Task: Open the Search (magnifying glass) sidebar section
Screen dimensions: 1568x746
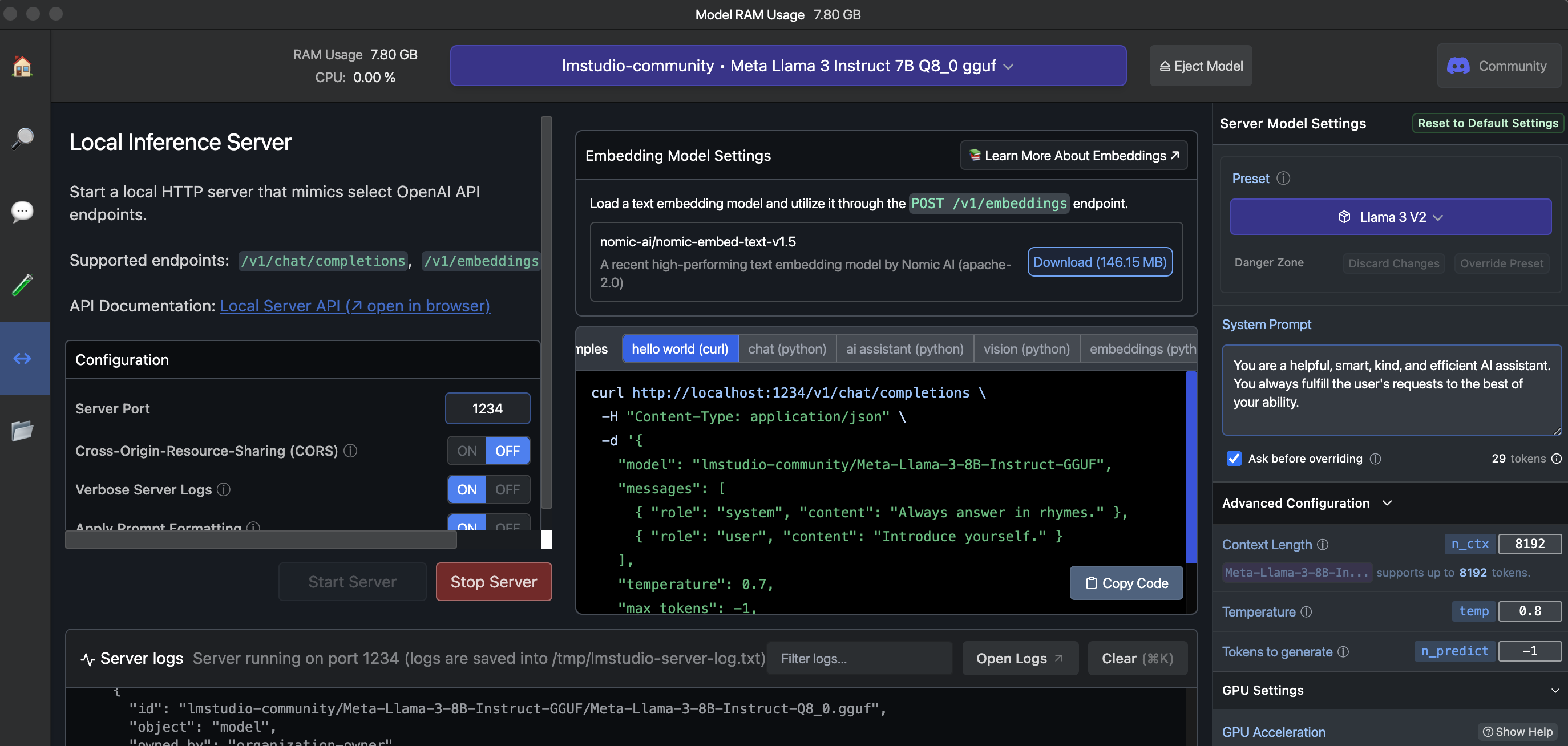Action: click(x=22, y=139)
